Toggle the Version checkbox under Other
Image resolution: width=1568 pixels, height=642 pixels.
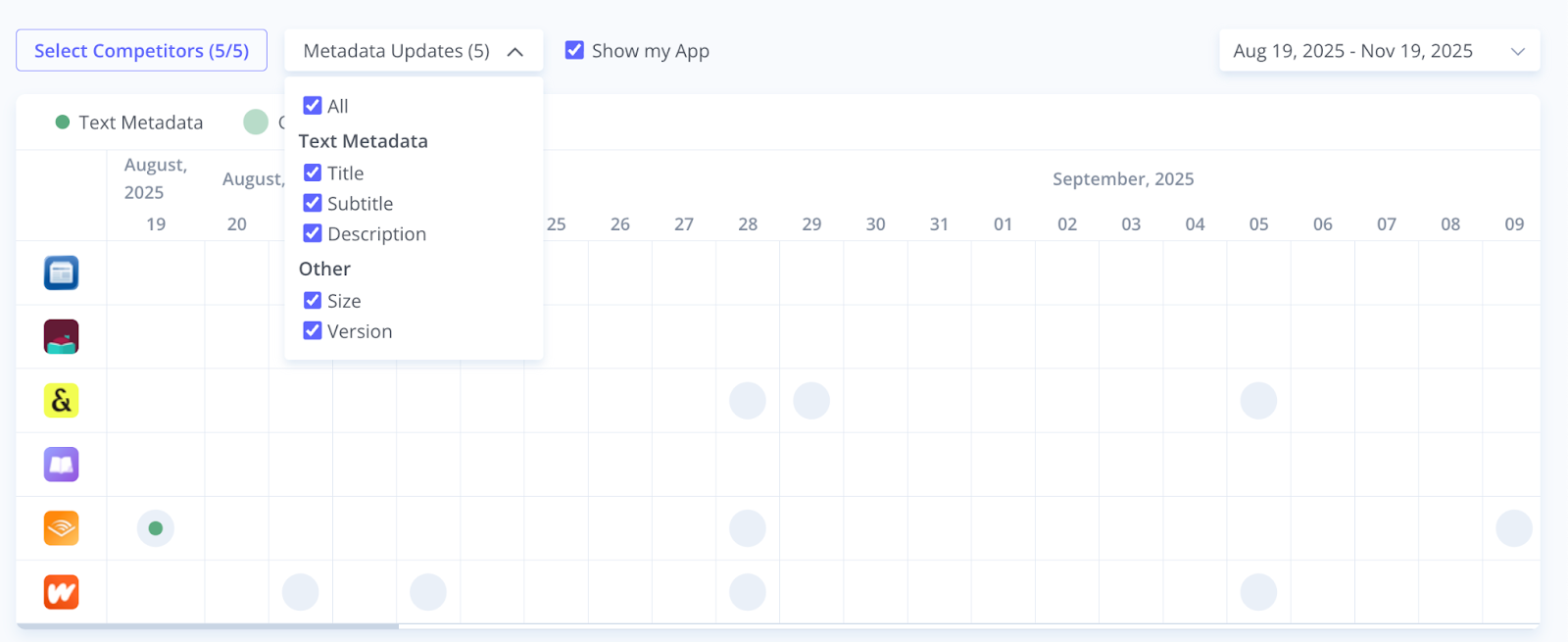[313, 331]
